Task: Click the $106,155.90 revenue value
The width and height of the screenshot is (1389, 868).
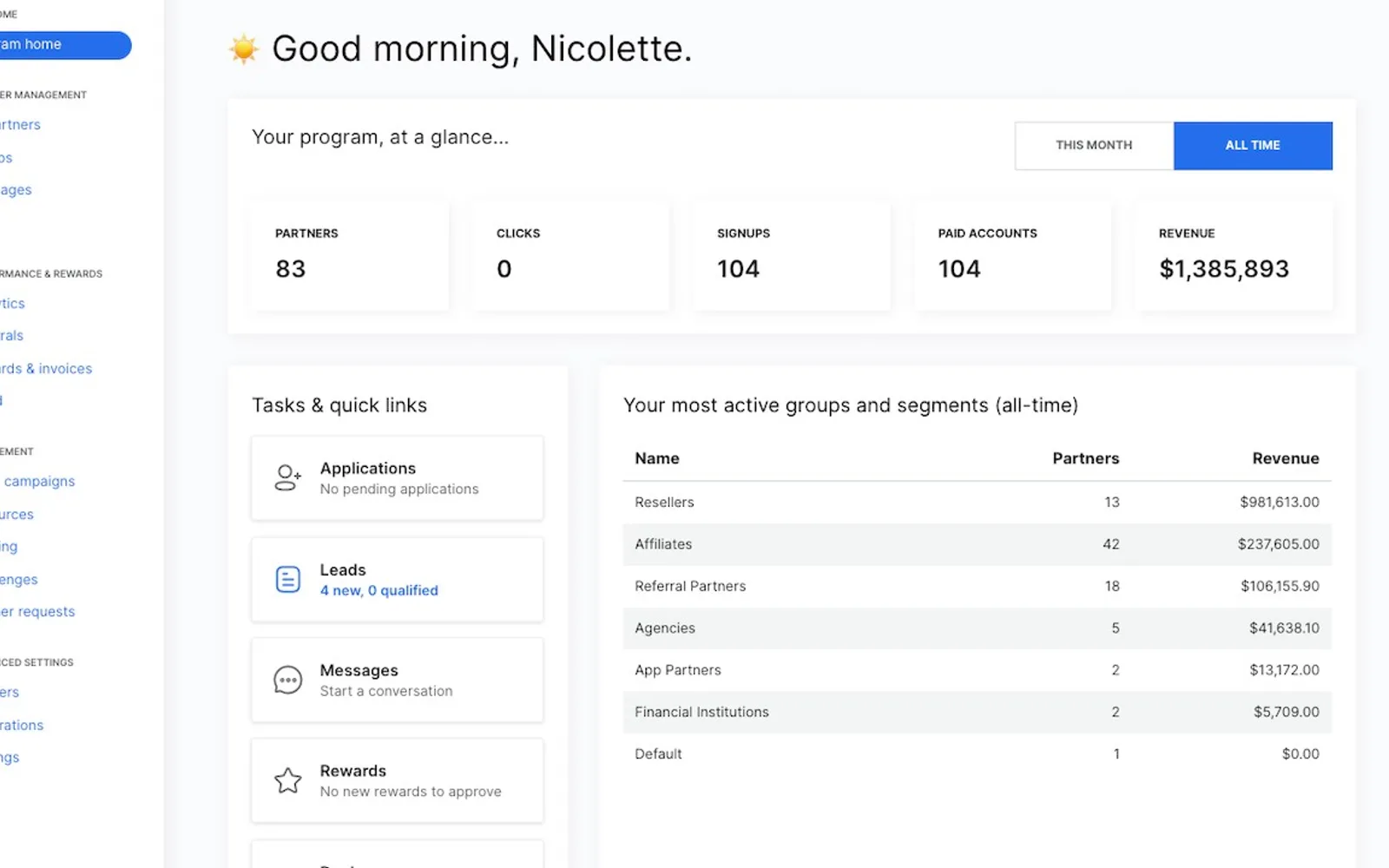Action: [1280, 586]
